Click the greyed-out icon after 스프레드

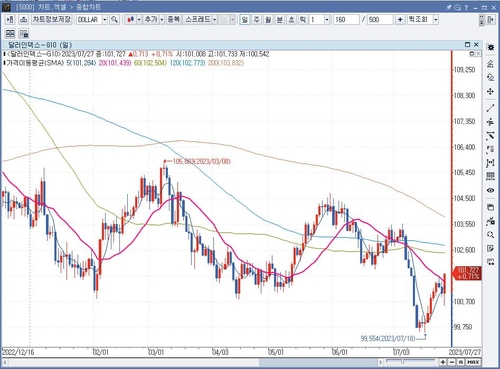tap(224, 20)
